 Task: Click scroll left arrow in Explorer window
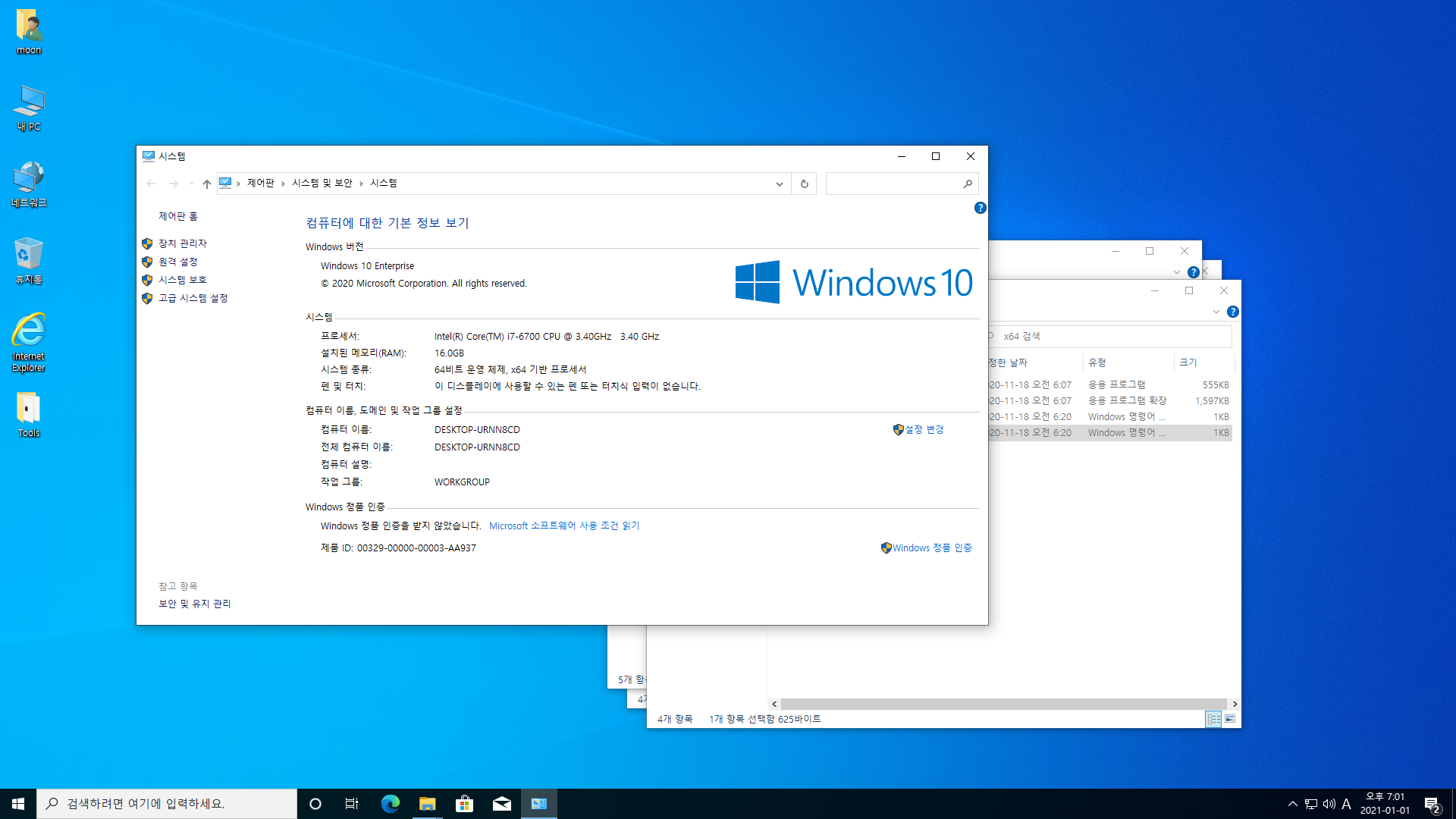(774, 704)
